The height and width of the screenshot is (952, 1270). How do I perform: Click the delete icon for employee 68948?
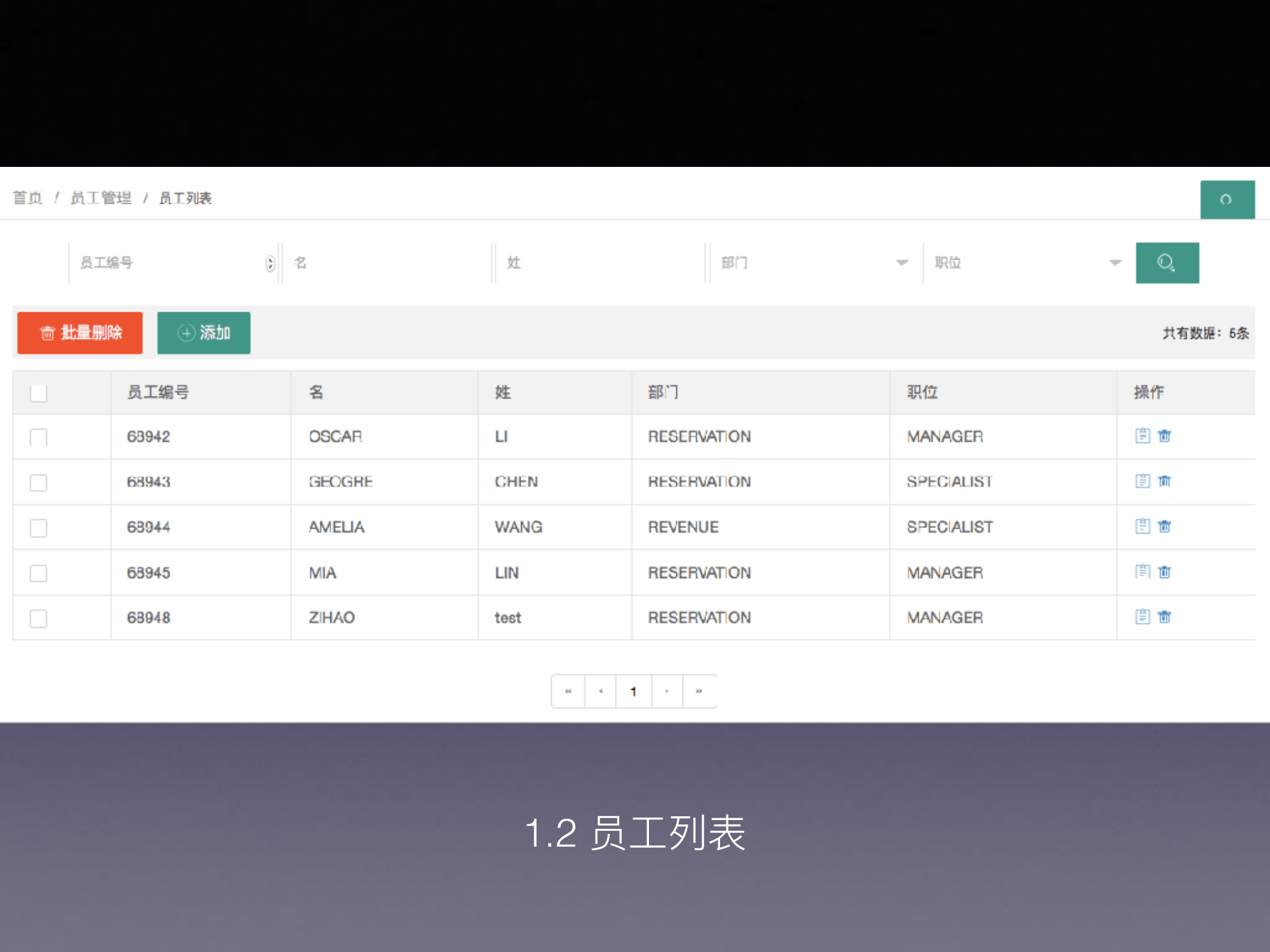coord(1165,617)
